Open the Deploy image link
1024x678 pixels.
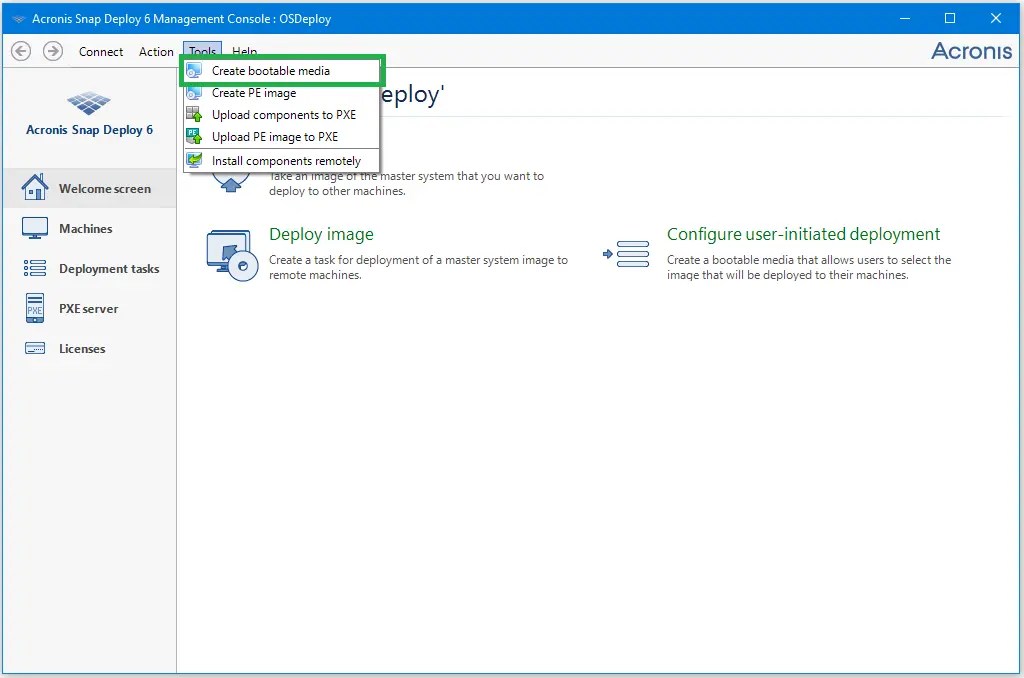321,234
